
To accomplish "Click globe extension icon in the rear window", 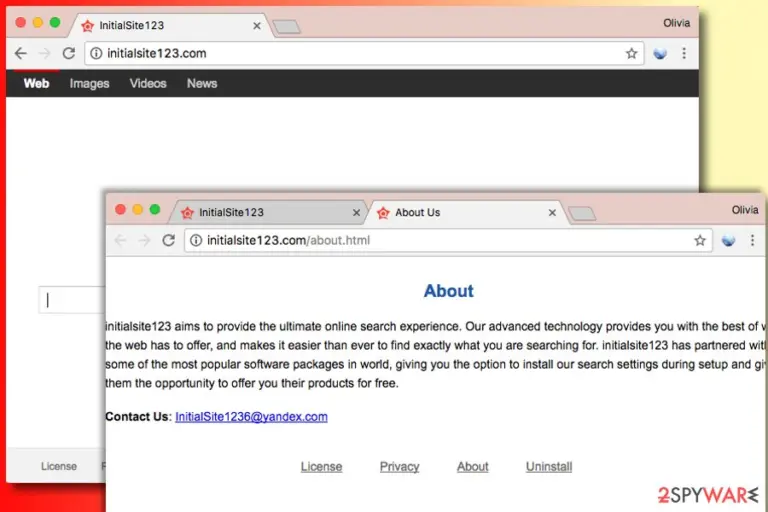I will 660,53.
